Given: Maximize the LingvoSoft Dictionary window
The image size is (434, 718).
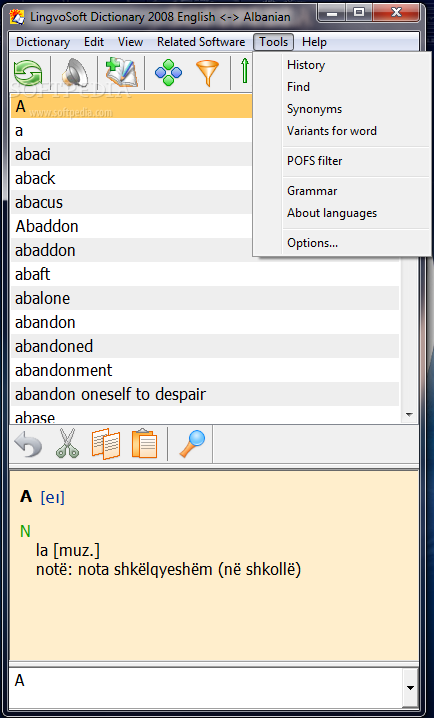Looking at the screenshot, I should (360, 13).
